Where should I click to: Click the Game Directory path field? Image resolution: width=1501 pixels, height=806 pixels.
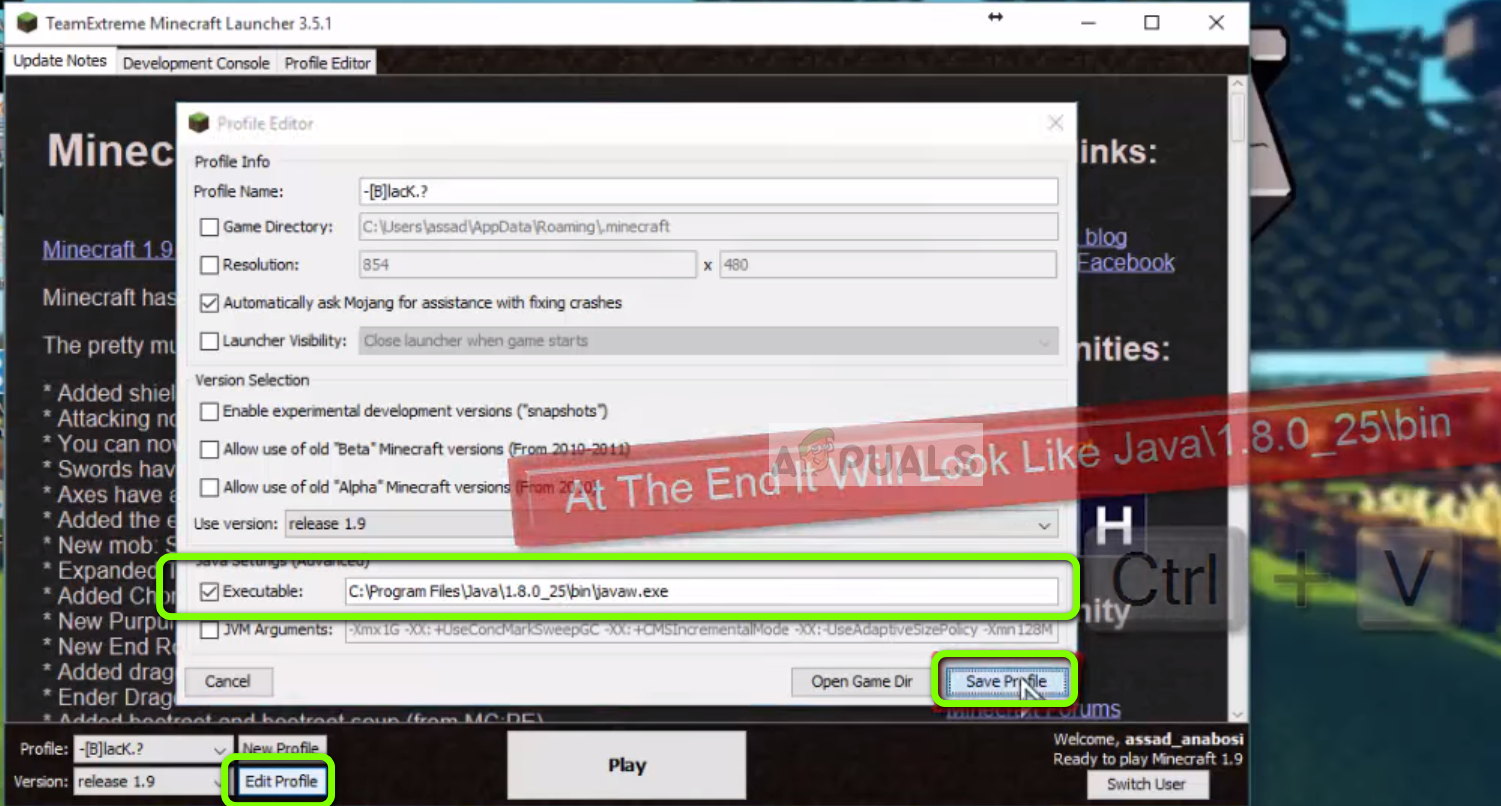(x=708, y=227)
